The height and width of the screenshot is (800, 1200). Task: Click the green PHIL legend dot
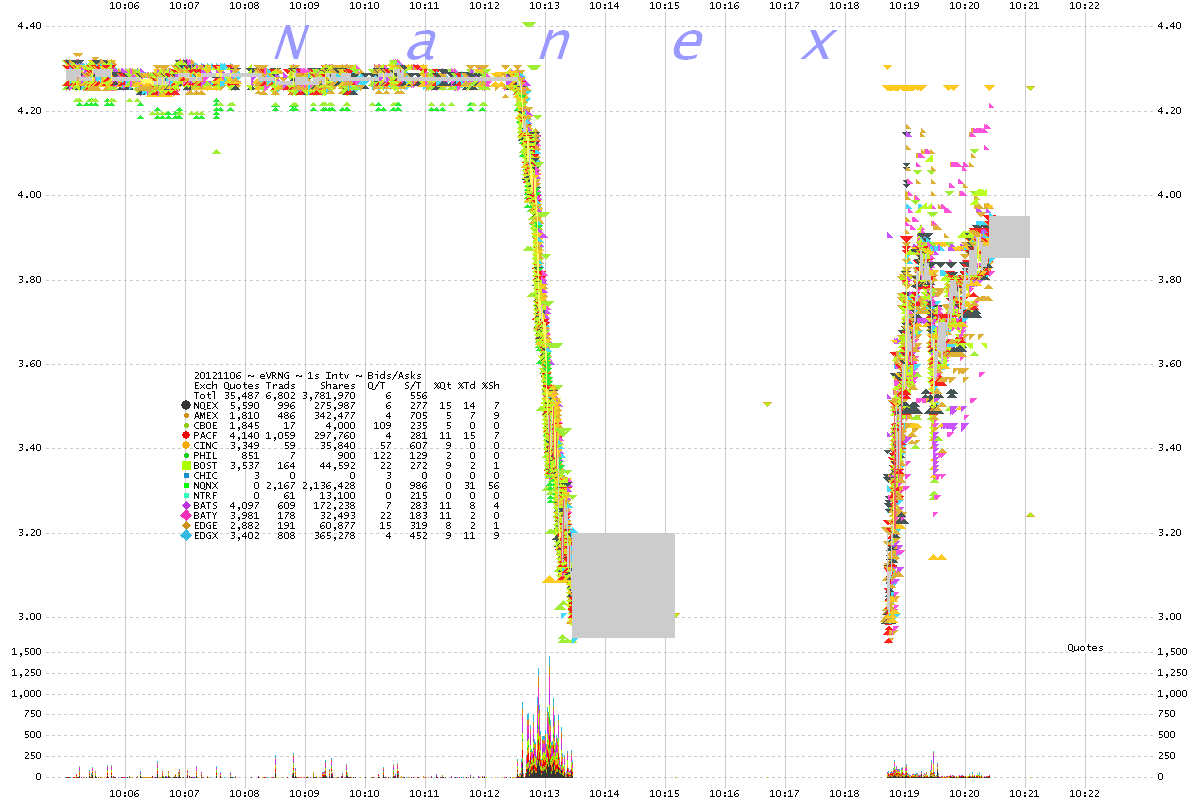point(186,455)
